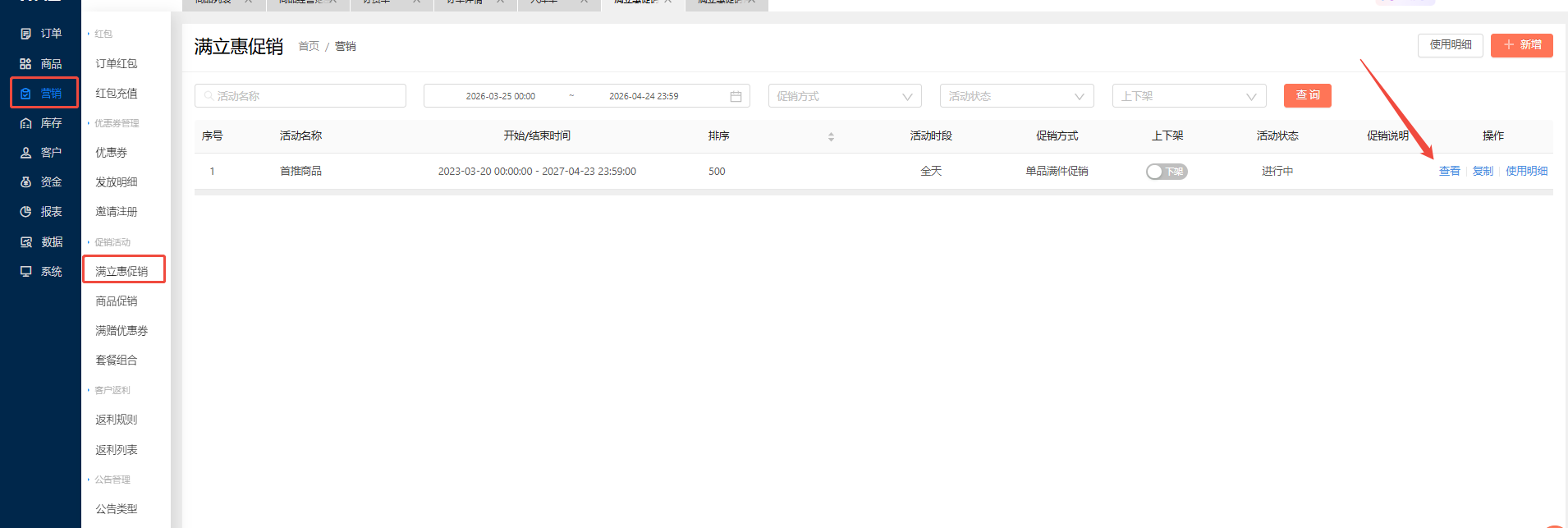Click the 排序 column header label

(718, 135)
